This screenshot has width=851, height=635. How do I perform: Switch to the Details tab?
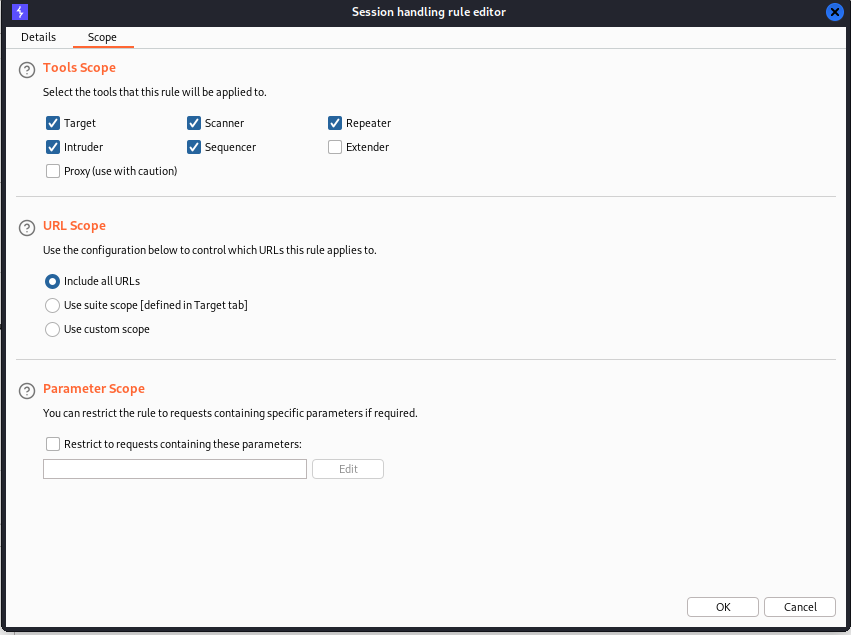pyautogui.click(x=39, y=37)
